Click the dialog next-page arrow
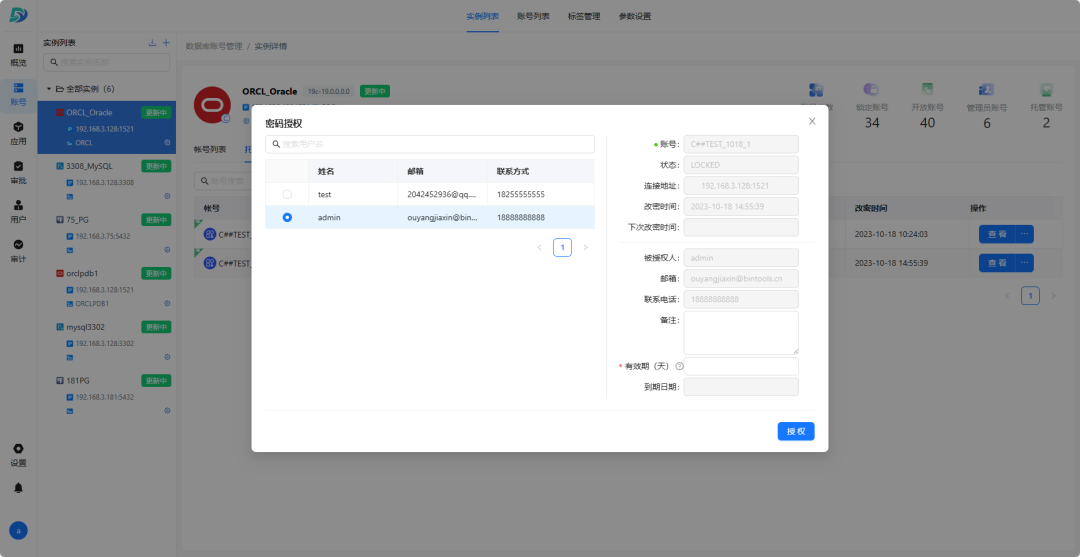The height and width of the screenshot is (557, 1080). [x=585, y=247]
